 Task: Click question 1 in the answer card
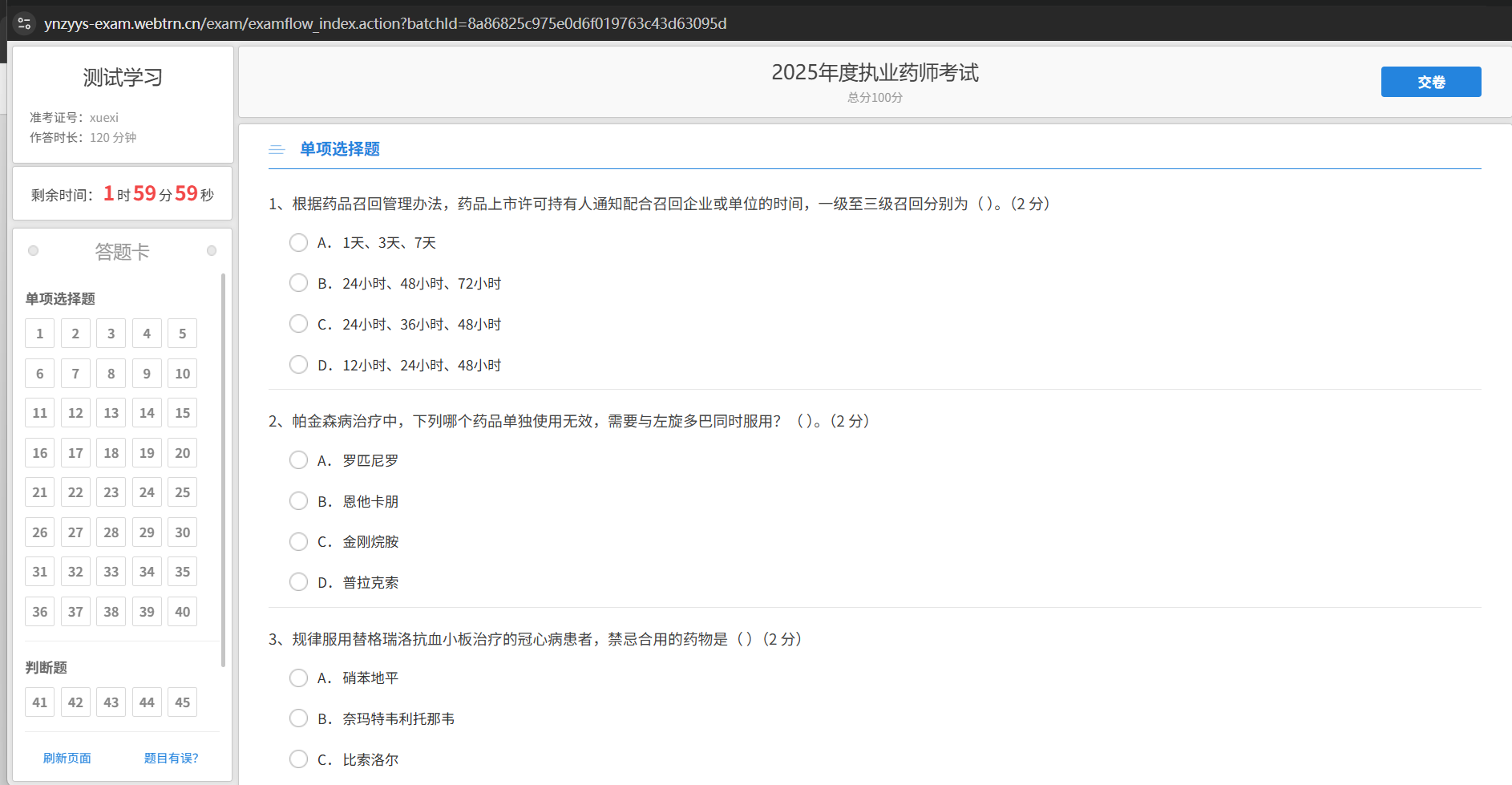39,333
